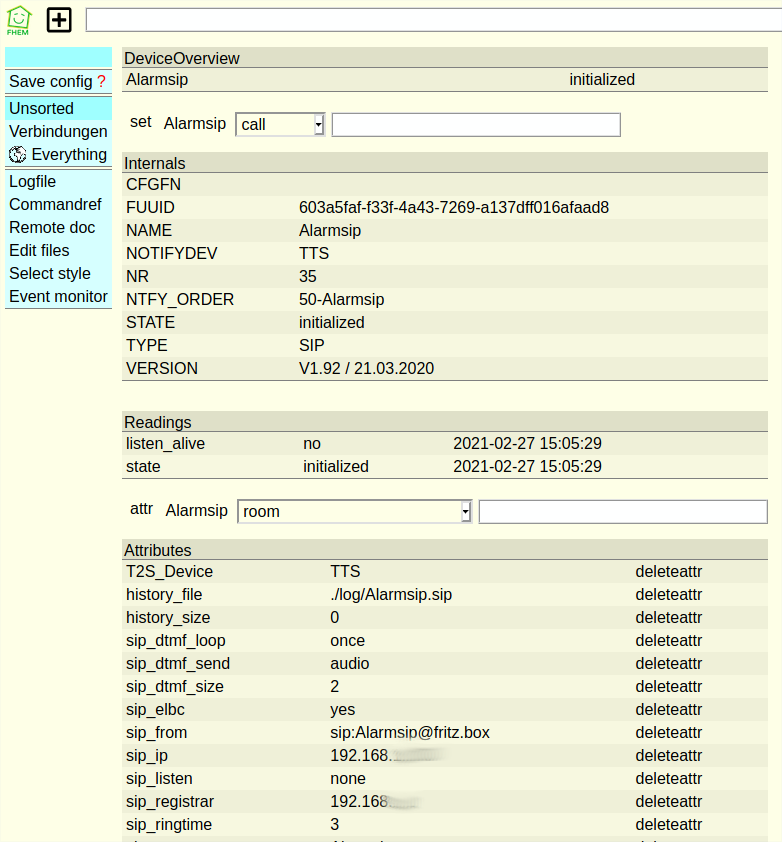Click the attr value text field
The image size is (782, 842).
623,511
